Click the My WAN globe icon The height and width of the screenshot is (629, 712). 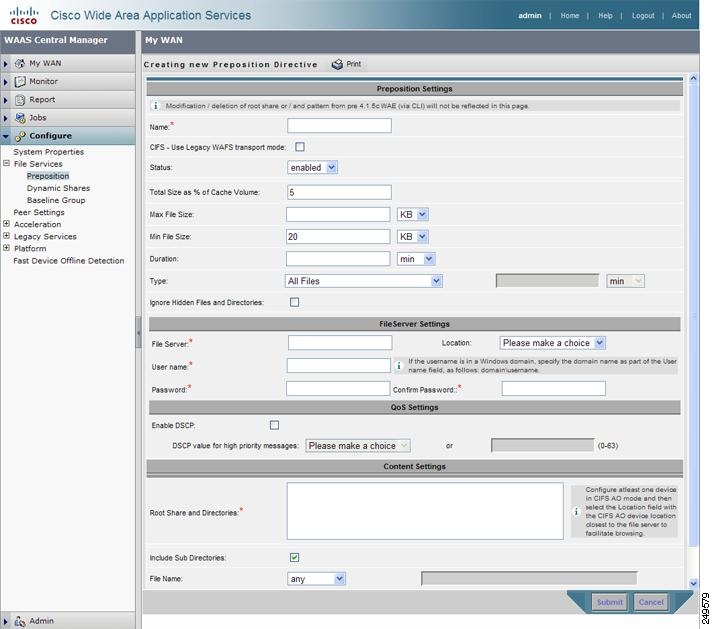(20, 63)
